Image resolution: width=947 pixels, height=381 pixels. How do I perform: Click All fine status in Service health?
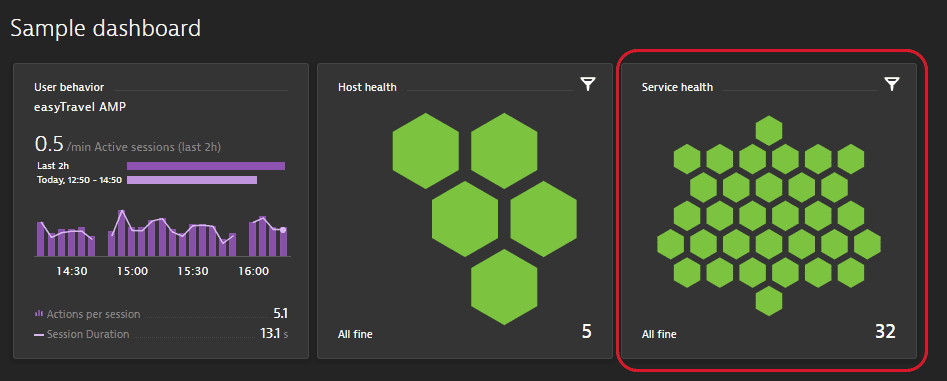(659, 334)
